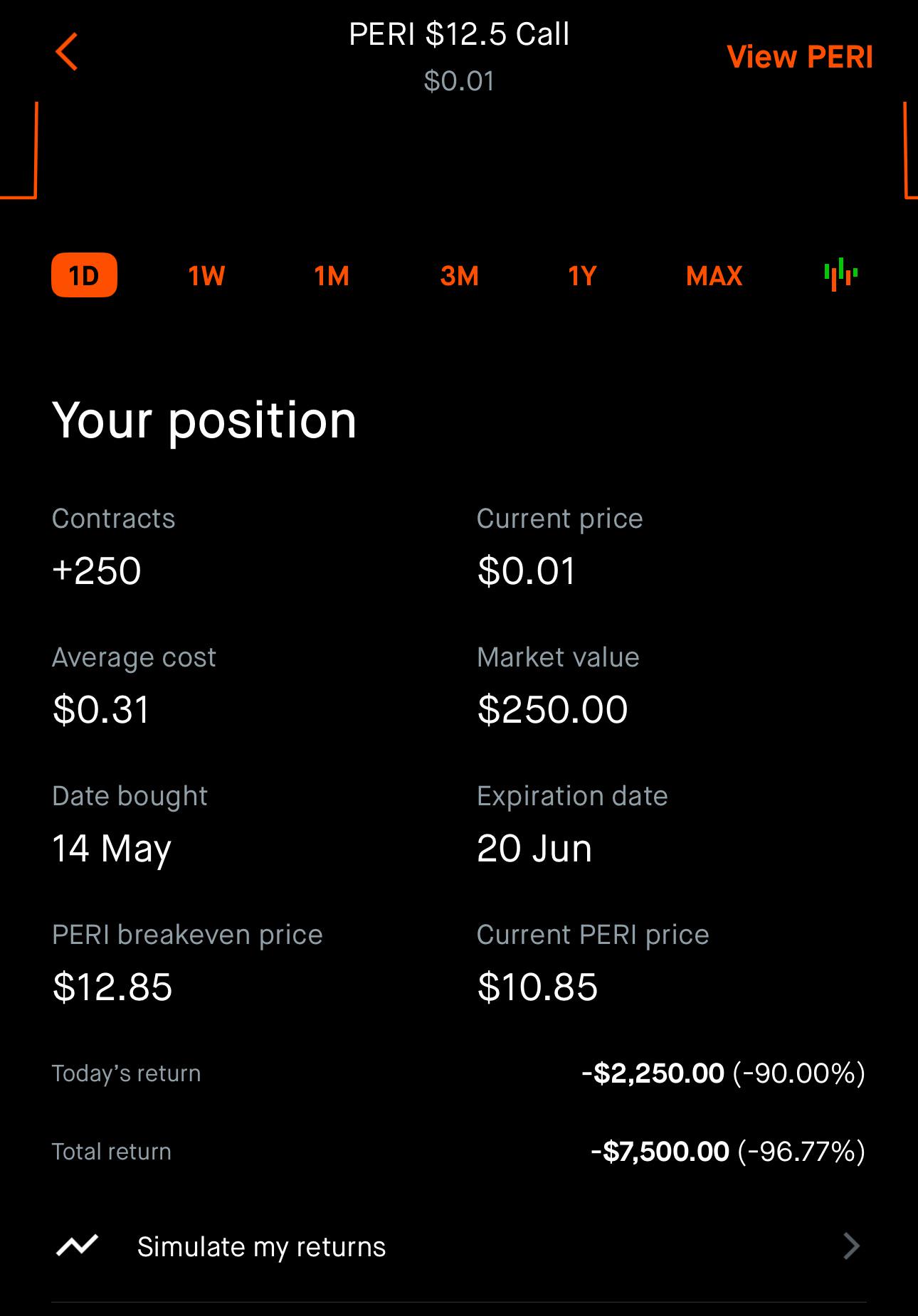Screen dimensions: 918x1316
Task: Open Simulate my returns
Action: coord(459,1246)
